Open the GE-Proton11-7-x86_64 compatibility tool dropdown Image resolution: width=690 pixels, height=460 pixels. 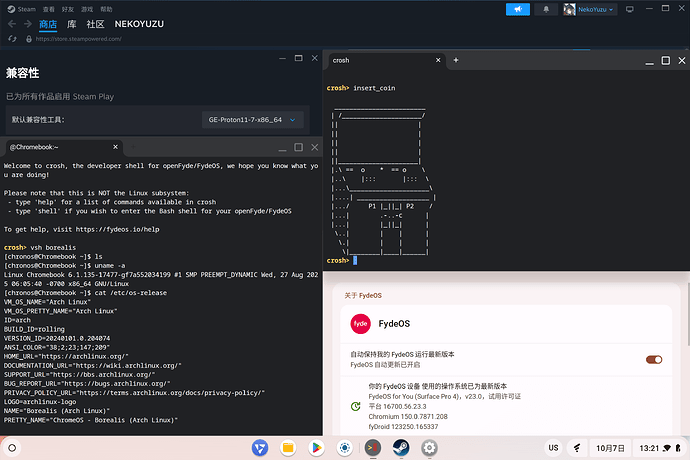click(253, 120)
